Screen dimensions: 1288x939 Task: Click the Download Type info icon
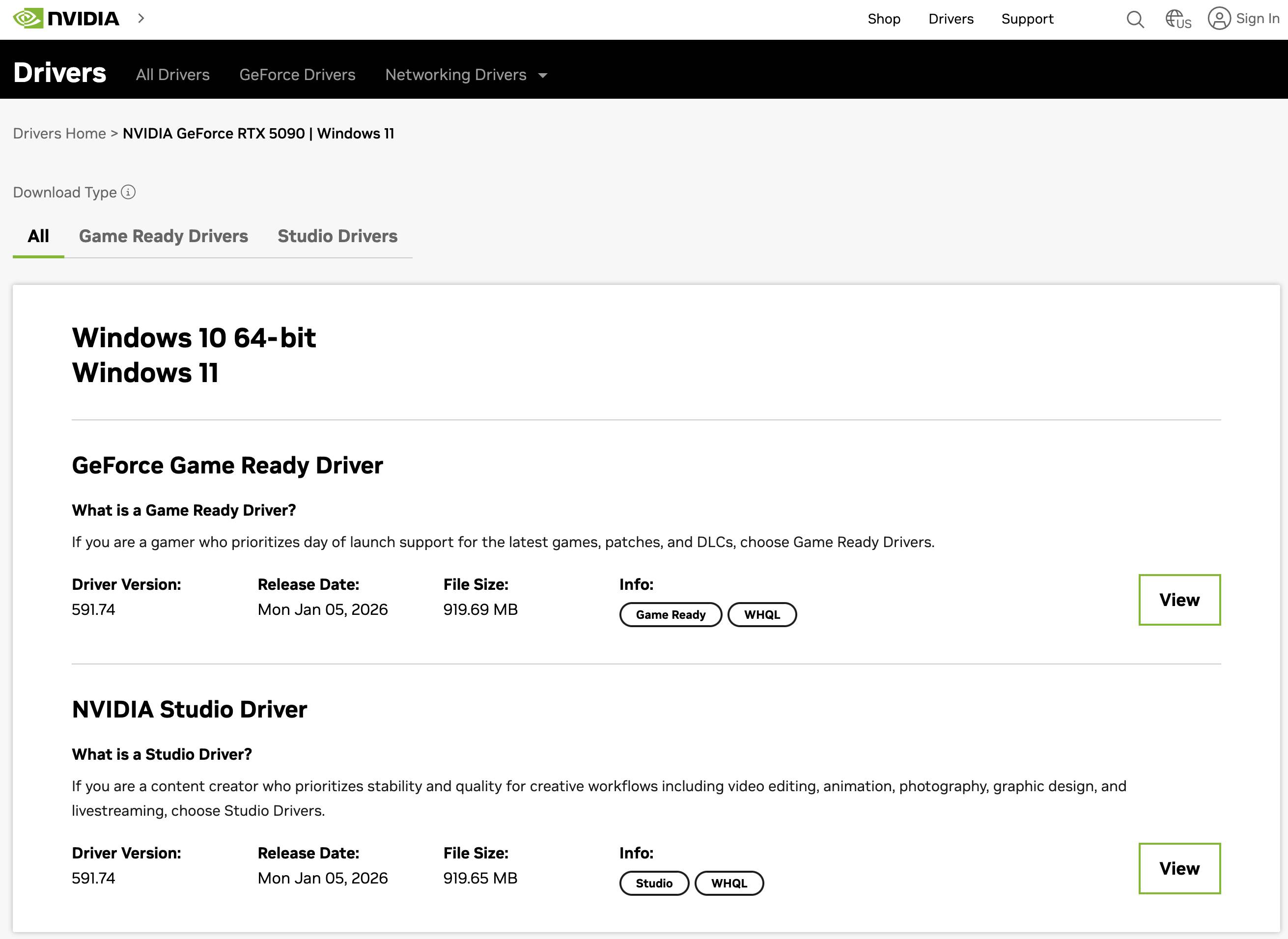(129, 192)
